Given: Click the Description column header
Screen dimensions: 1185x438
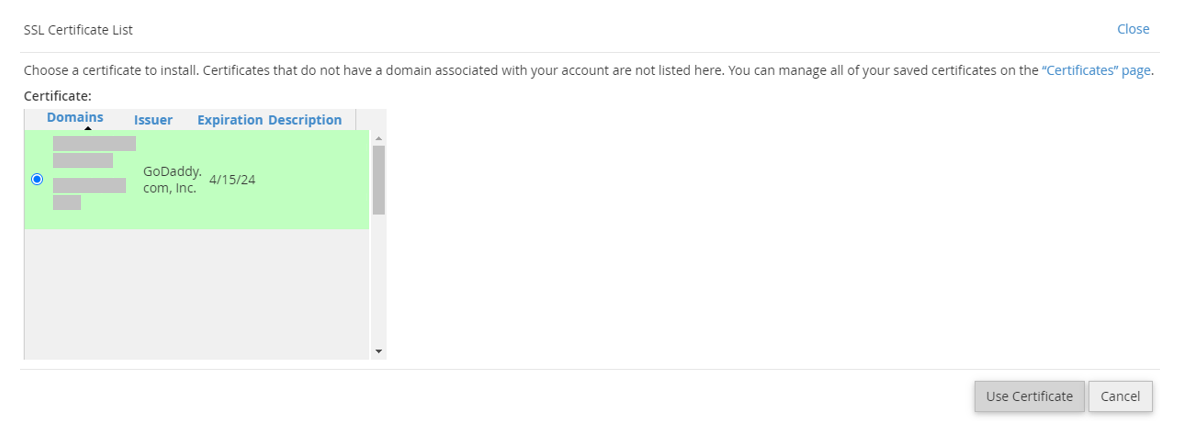Looking at the screenshot, I should pos(305,120).
